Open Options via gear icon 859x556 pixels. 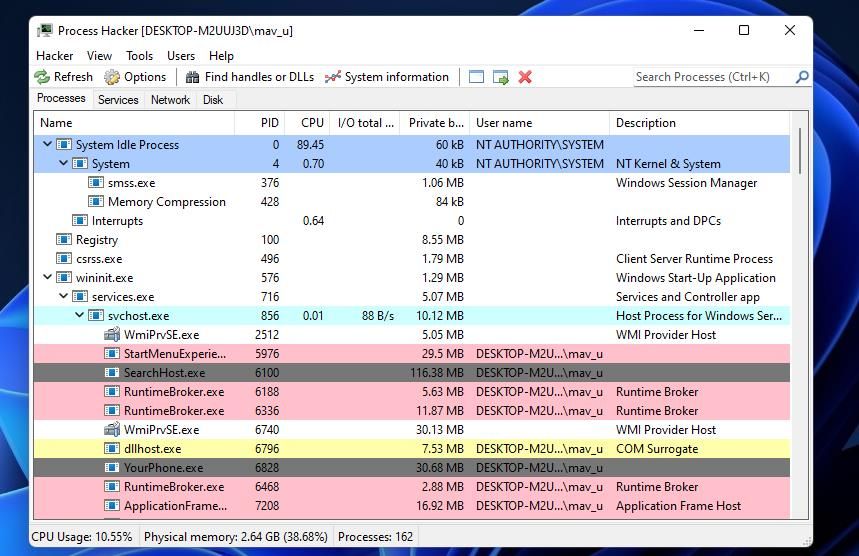pos(112,77)
